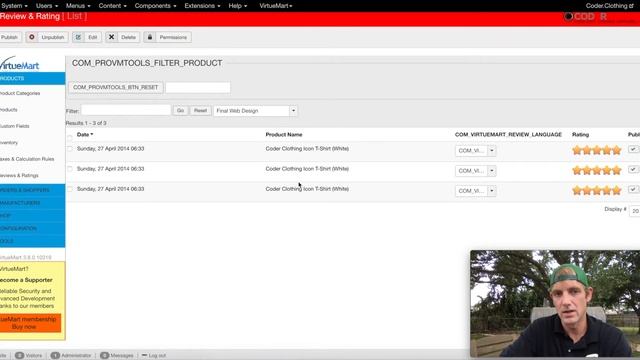Viewport: 640px width, 360px height.
Task: Click the Permissions lock icon
Action: (x=150, y=37)
